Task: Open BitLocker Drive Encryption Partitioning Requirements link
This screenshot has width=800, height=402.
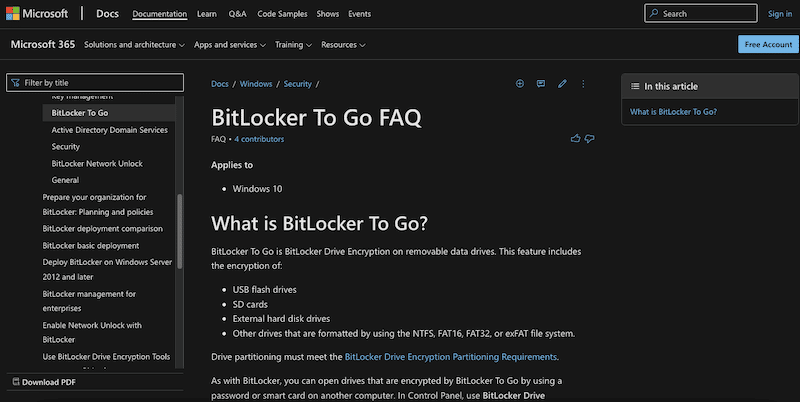Action: click(451, 357)
